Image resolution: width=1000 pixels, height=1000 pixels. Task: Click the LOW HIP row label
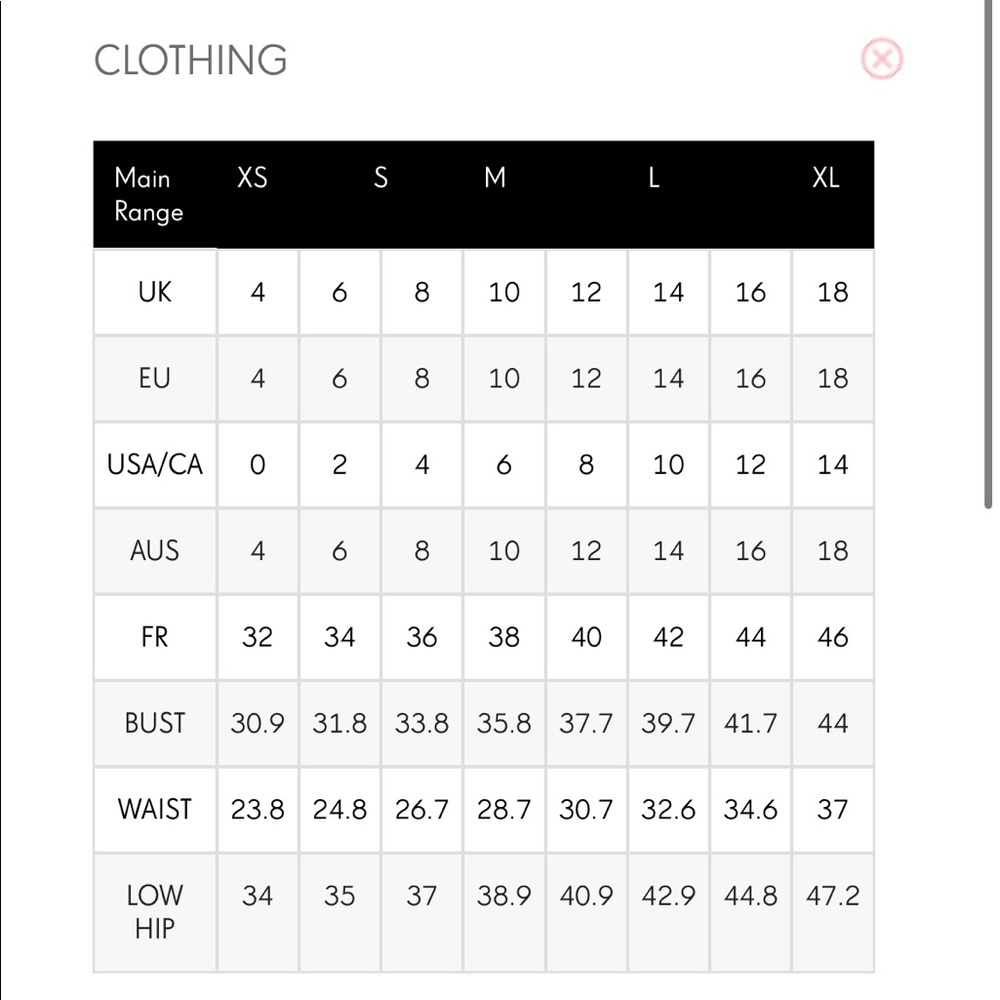tap(155, 913)
